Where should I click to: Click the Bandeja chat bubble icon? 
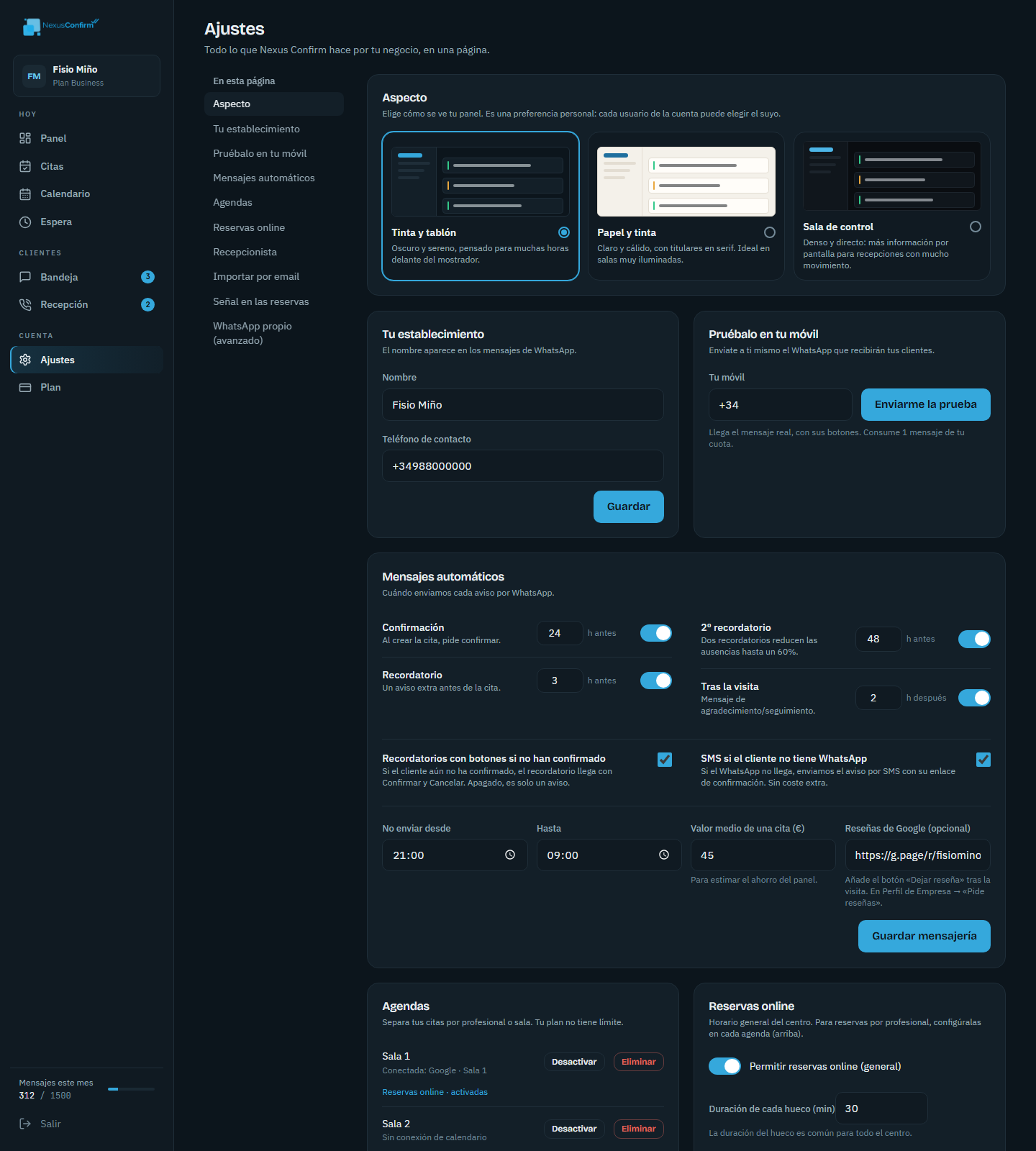point(25,277)
